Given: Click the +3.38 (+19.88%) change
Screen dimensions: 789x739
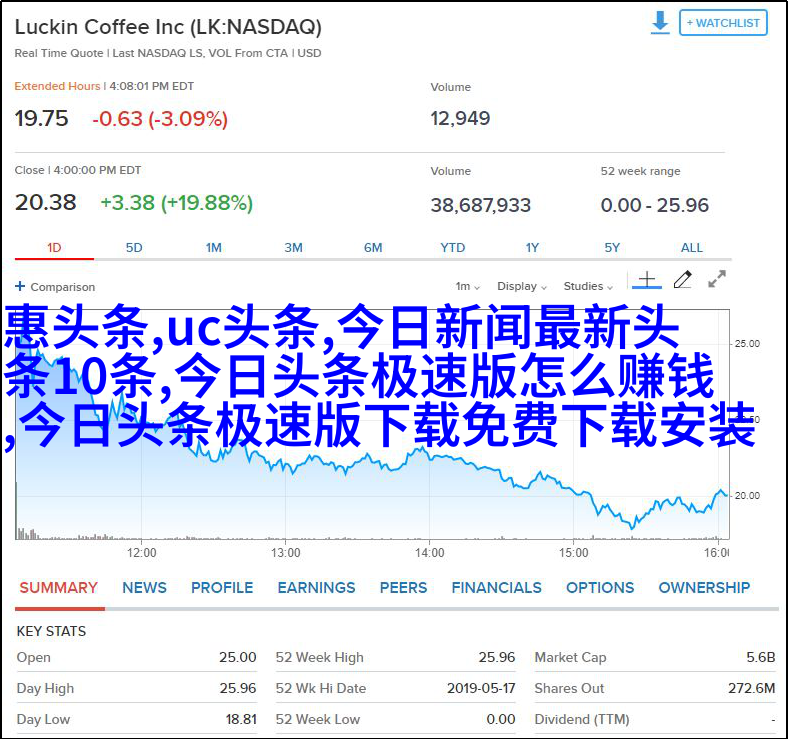Looking at the screenshot, I should pyautogui.click(x=177, y=203).
